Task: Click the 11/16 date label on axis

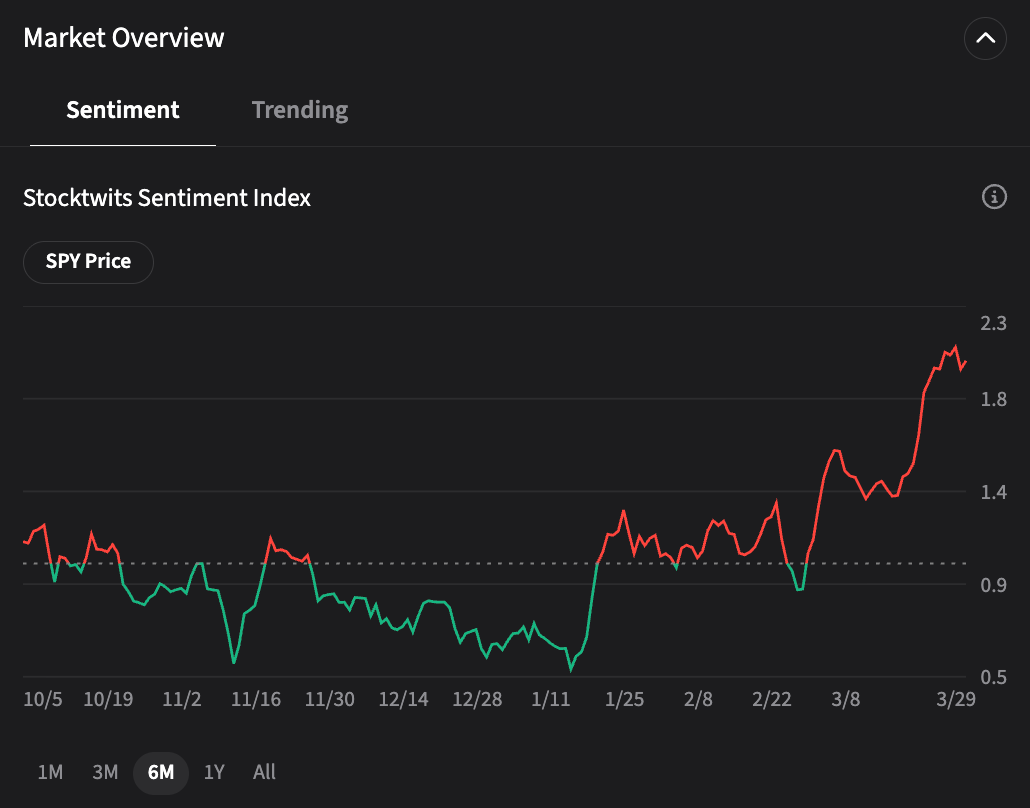Action: tap(256, 699)
